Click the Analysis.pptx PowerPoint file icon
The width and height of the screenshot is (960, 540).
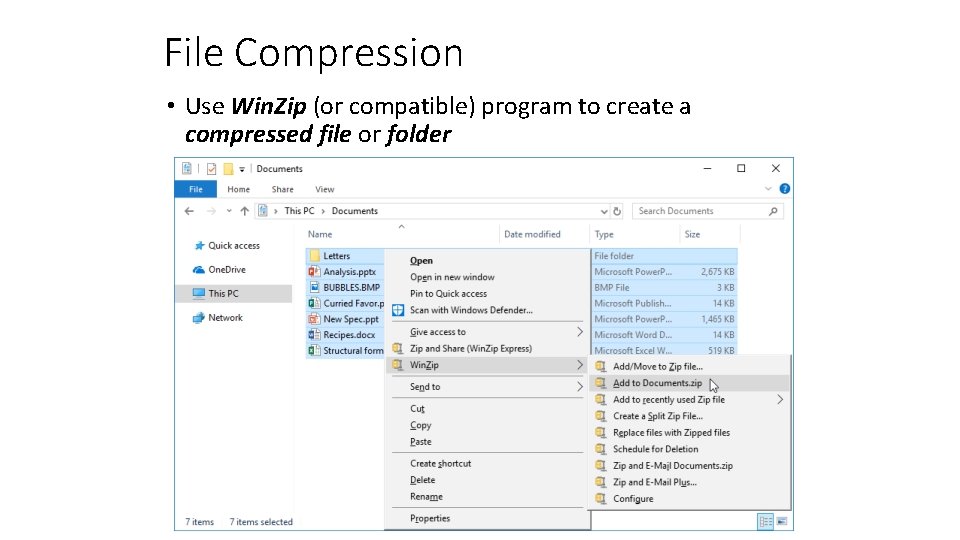[x=314, y=271]
